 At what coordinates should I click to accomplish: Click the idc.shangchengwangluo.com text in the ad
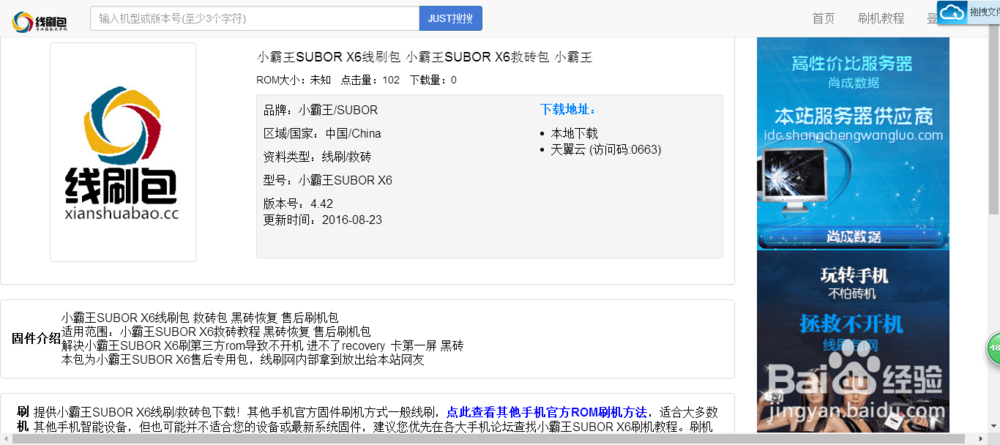pyautogui.click(x=853, y=135)
